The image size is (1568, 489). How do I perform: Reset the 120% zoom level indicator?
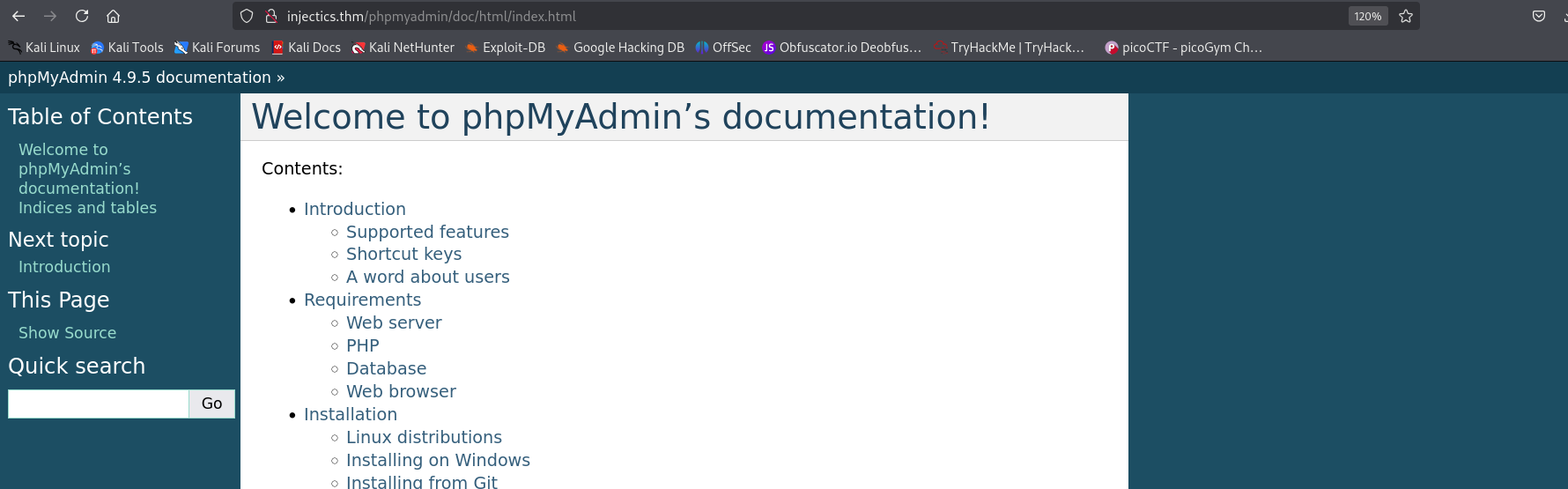pos(1367,16)
